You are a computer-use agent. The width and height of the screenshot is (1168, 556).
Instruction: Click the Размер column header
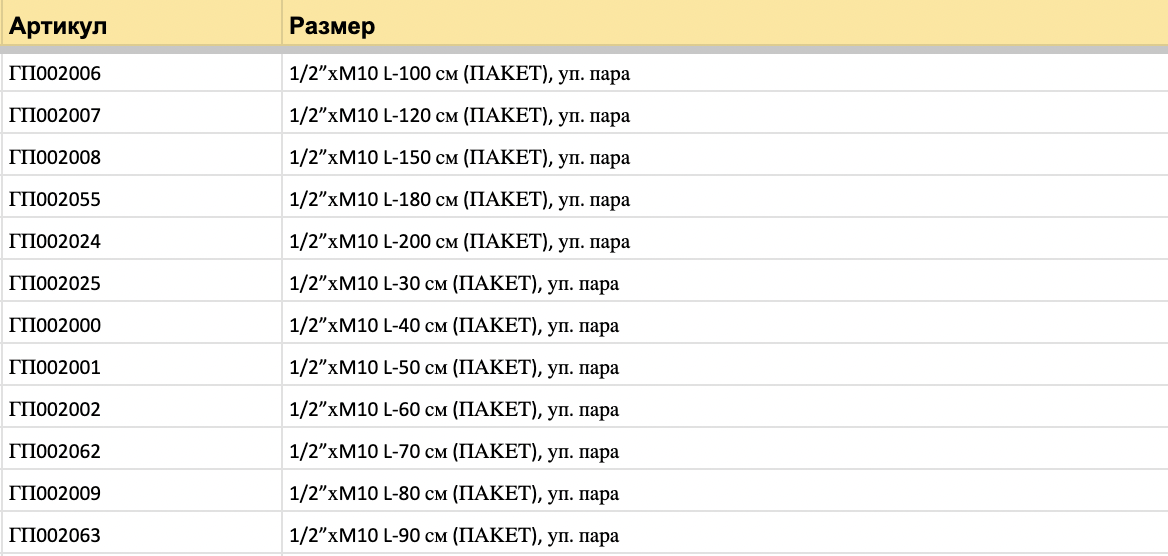[332, 26]
